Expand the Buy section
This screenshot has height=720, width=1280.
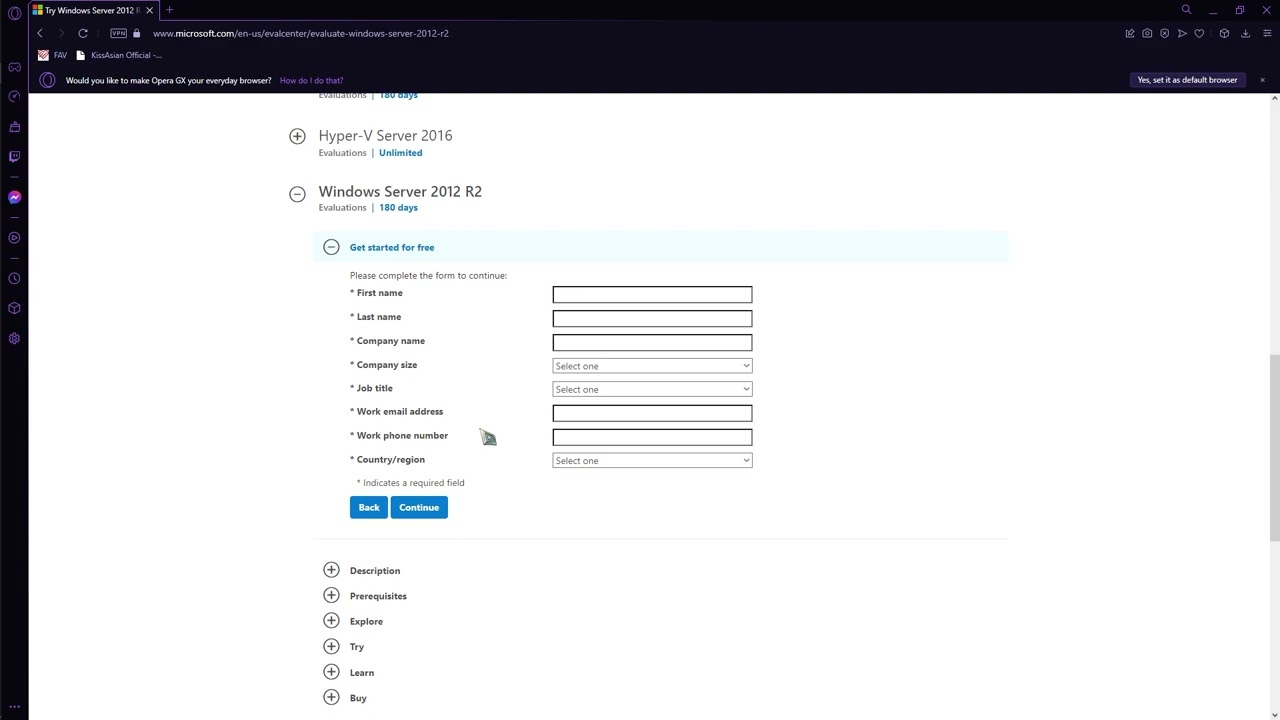coord(331,697)
